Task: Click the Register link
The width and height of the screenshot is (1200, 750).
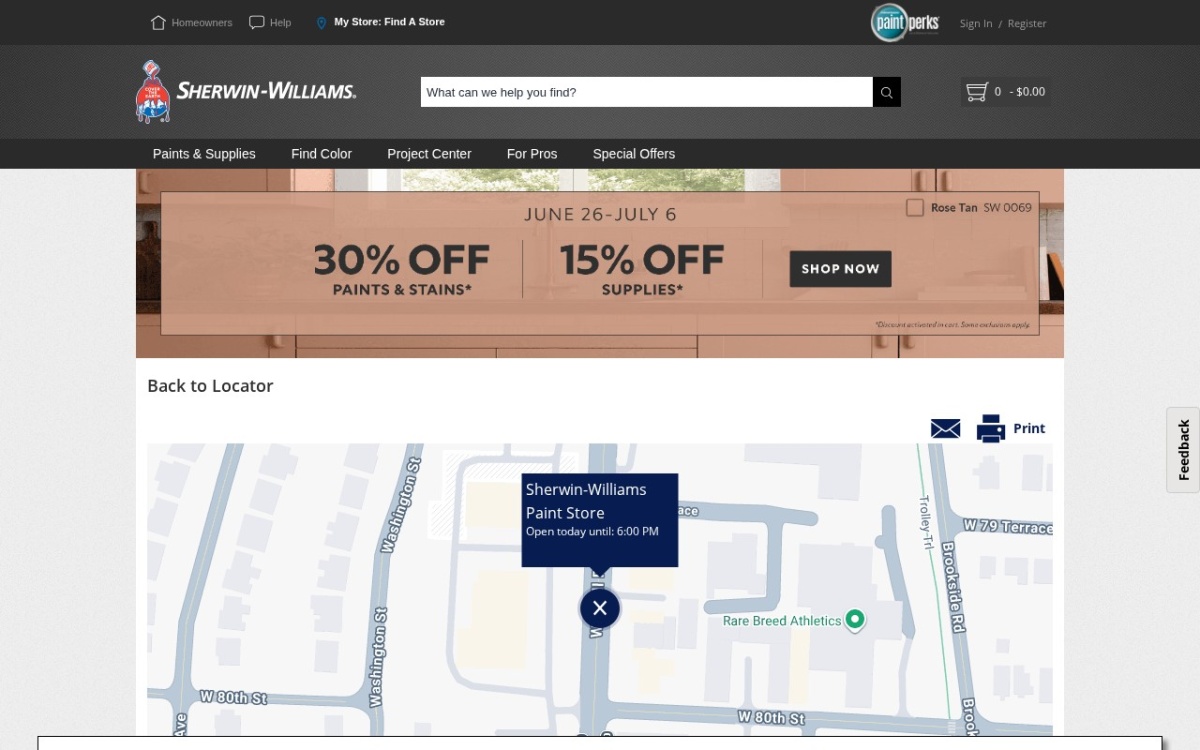Action: [x=1027, y=23]
